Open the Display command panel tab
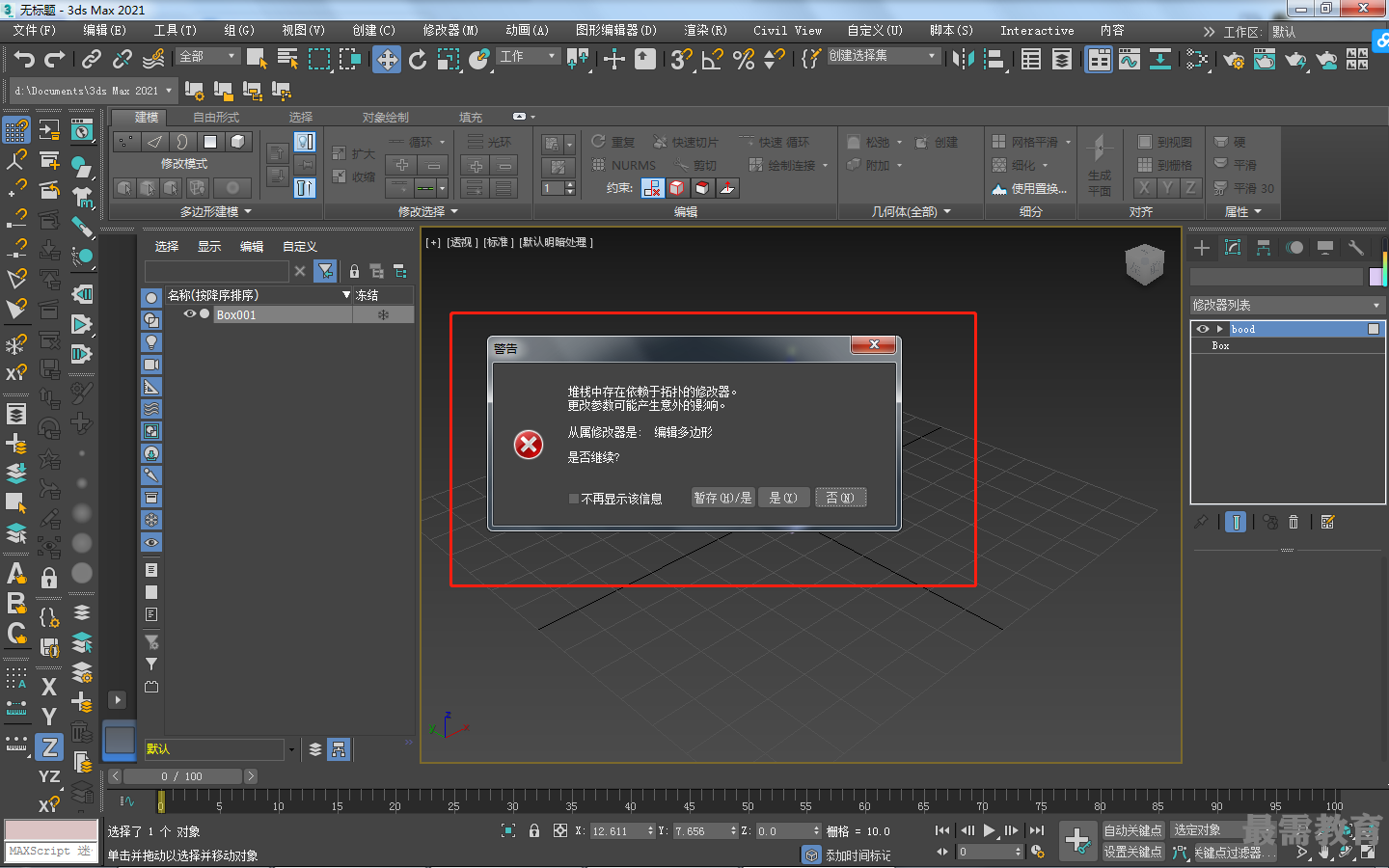 click(1325, 248)
